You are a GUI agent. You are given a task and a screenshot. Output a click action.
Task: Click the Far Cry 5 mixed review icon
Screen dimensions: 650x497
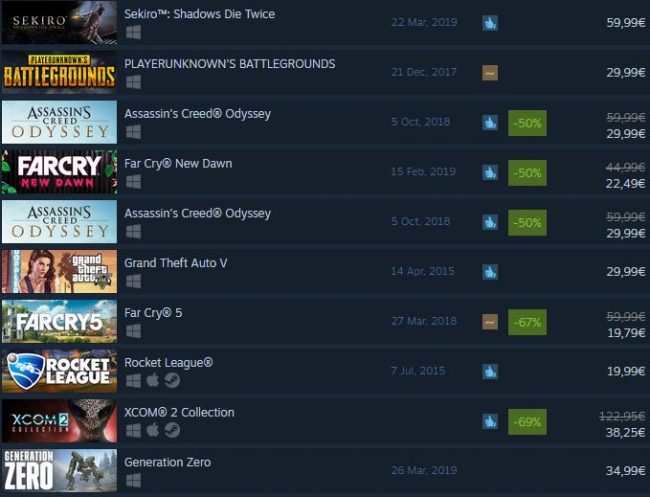(x=490, y=322)
